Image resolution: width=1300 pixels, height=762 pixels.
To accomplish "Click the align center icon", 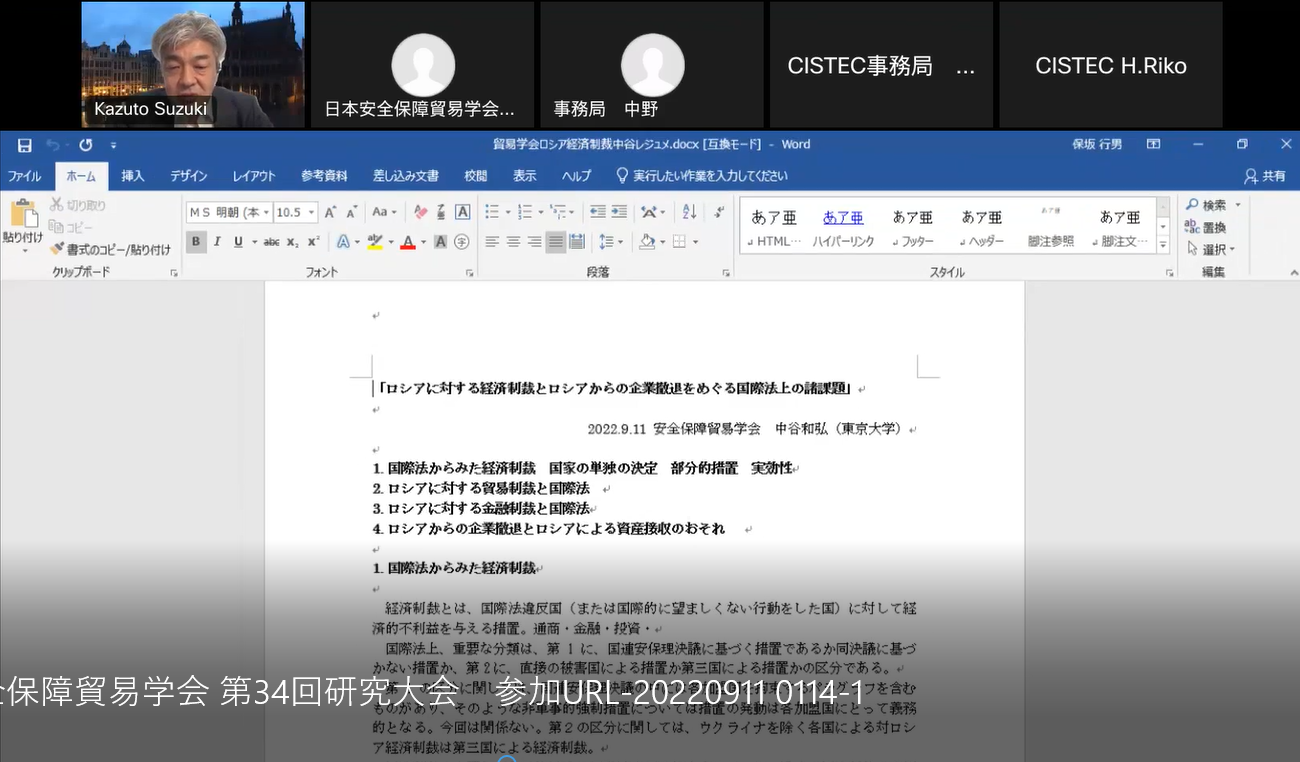I will click(x=513, y=242).
